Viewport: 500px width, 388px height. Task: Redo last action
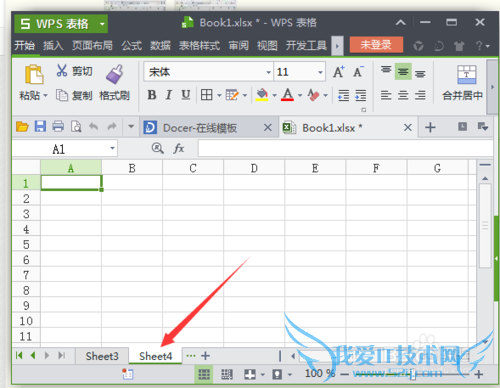click(112, 127)
